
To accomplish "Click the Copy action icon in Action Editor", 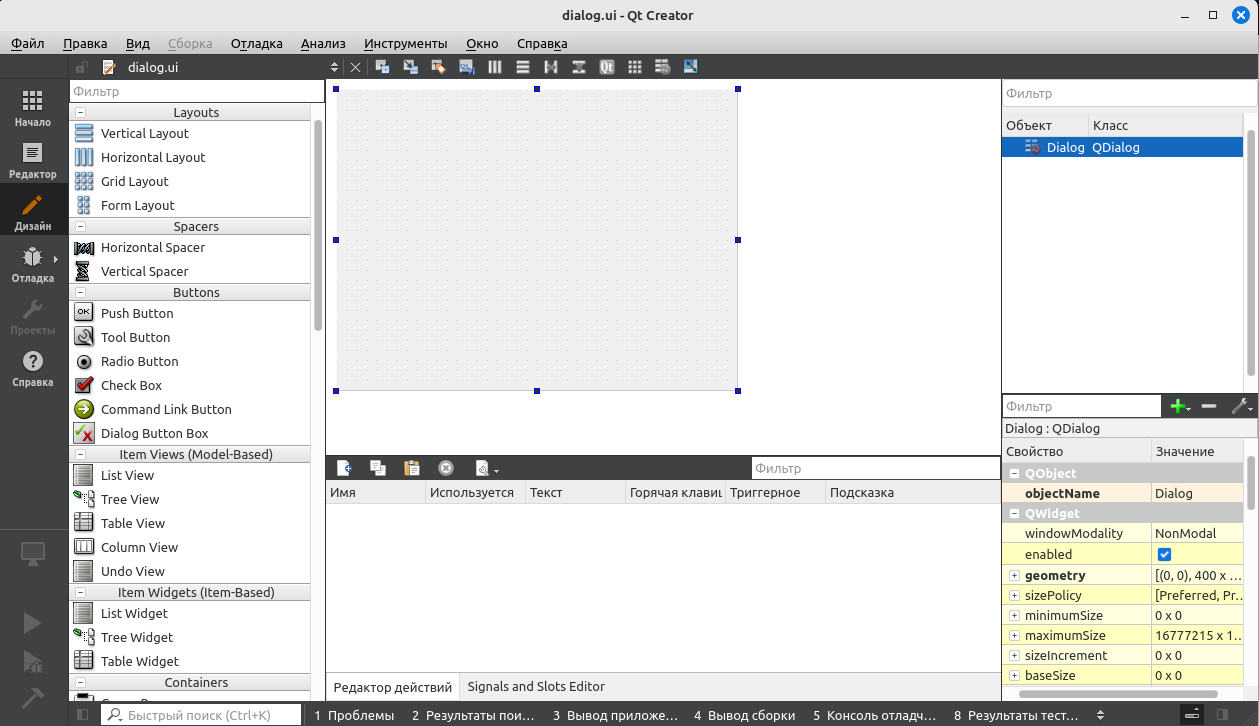I will [377, 467].
